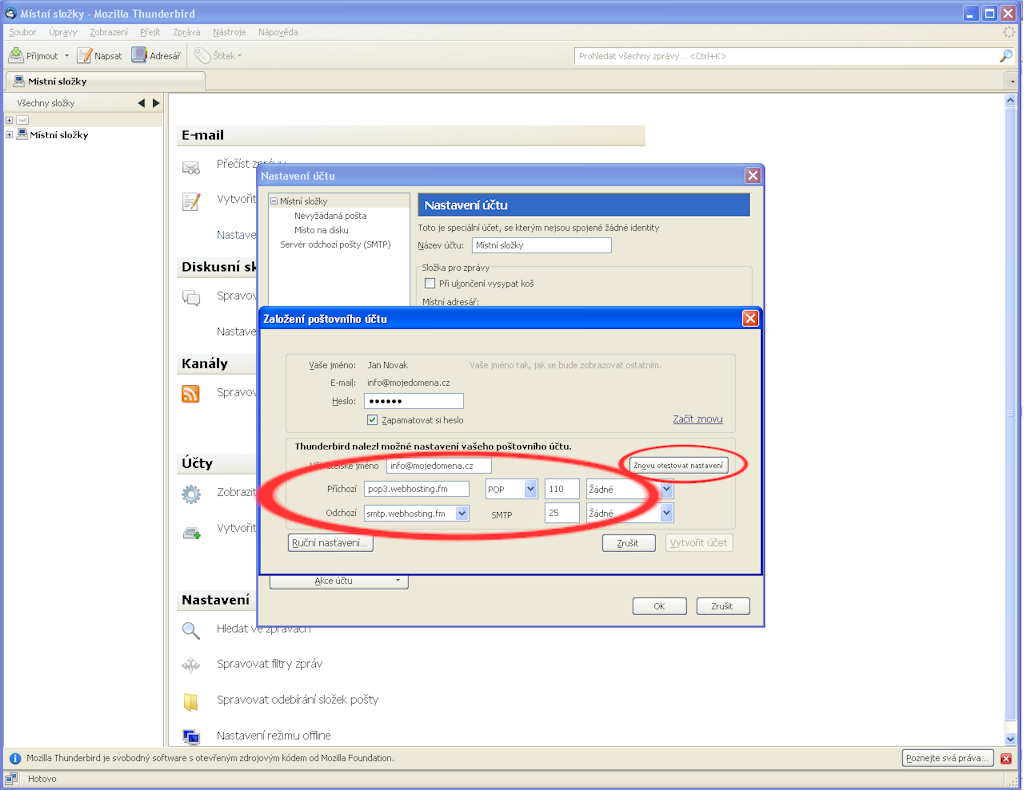Image resolution: width=1024 pixels, height=791 pixels.
Task: Click the orange RSS feed icon under Kanály
Action: click(x=191, y=394)
